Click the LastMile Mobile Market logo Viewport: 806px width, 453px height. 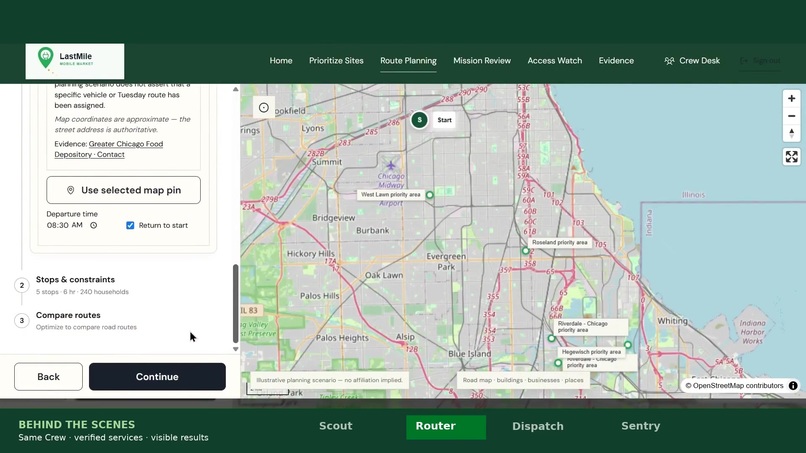[x=75, y=61]
